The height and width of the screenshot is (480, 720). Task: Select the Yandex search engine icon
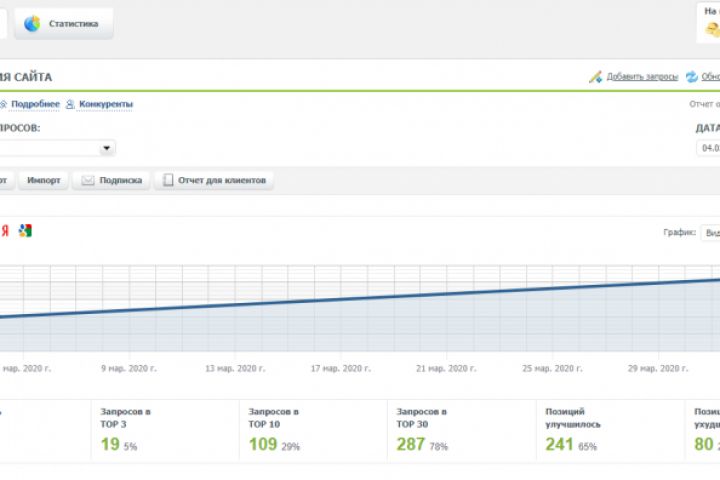(x=5, y=231)
